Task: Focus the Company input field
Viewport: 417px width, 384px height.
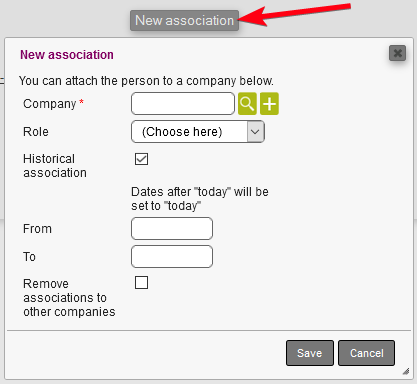Action: click(183, 104)
